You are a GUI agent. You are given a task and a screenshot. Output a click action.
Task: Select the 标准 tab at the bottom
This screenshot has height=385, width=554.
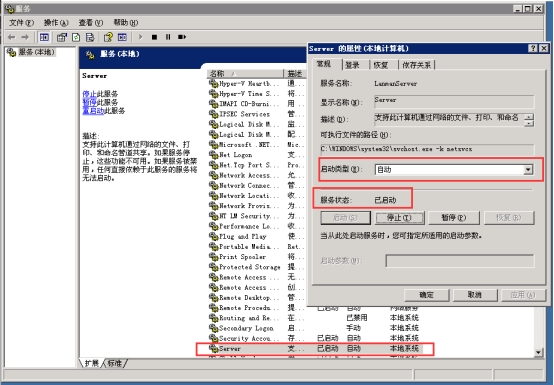114,363
